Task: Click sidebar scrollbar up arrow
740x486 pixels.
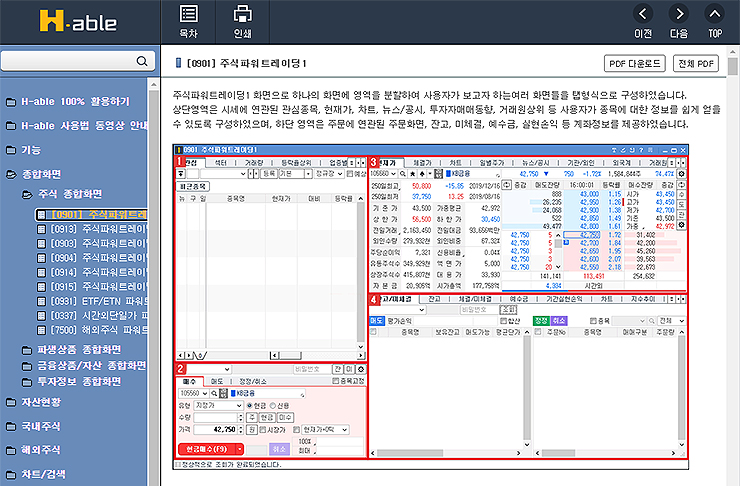Action: click(x=153, y=85)
